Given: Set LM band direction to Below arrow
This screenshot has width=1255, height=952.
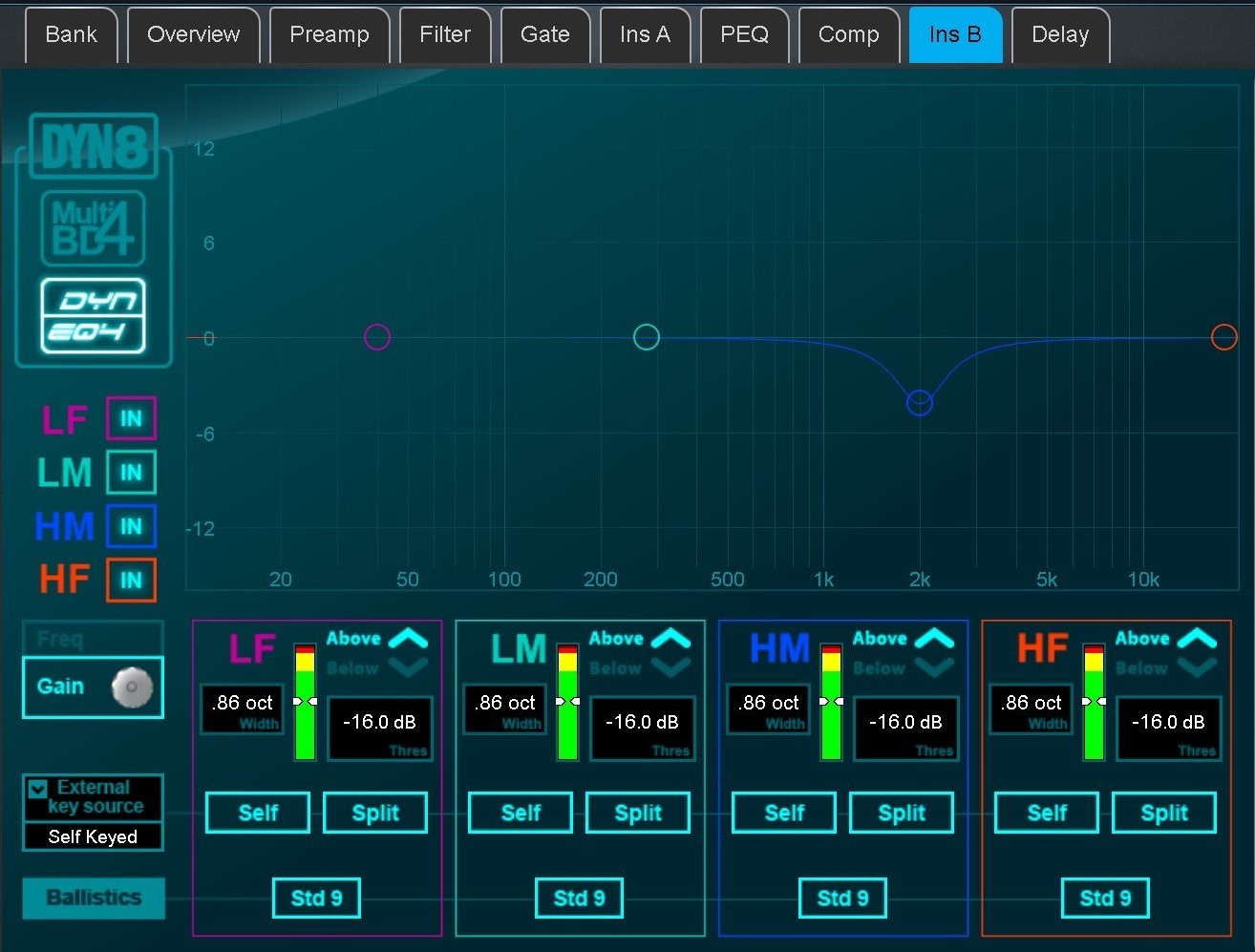Looking at the screenshot, I should [x=670, y=667].
